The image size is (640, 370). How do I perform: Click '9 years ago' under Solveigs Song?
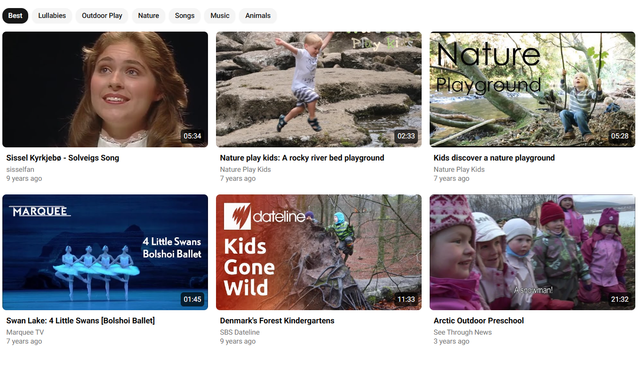[x=24, y=178]
